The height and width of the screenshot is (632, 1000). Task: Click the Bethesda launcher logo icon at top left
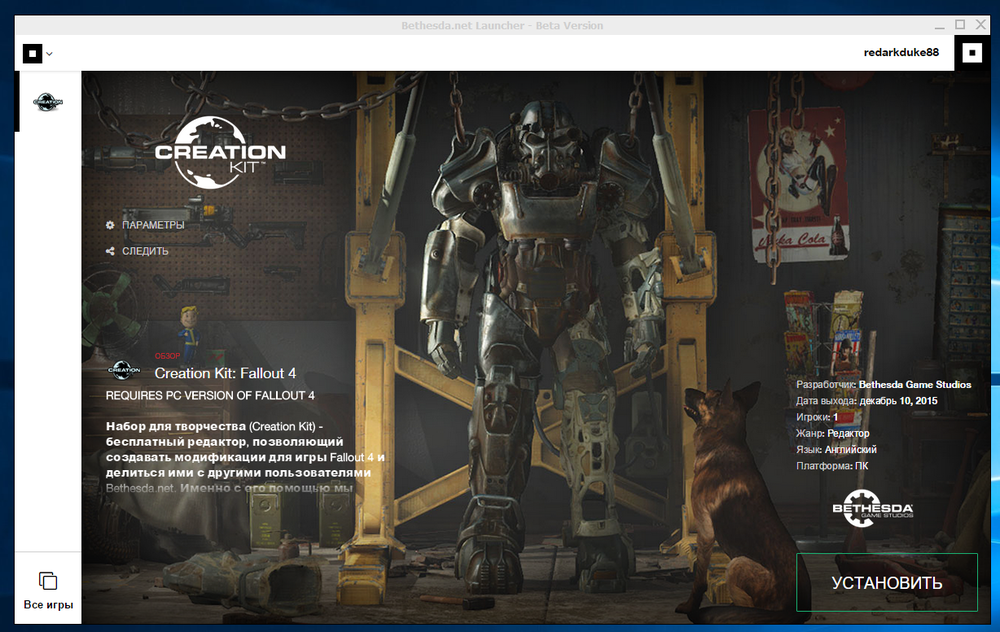(33, 54)
